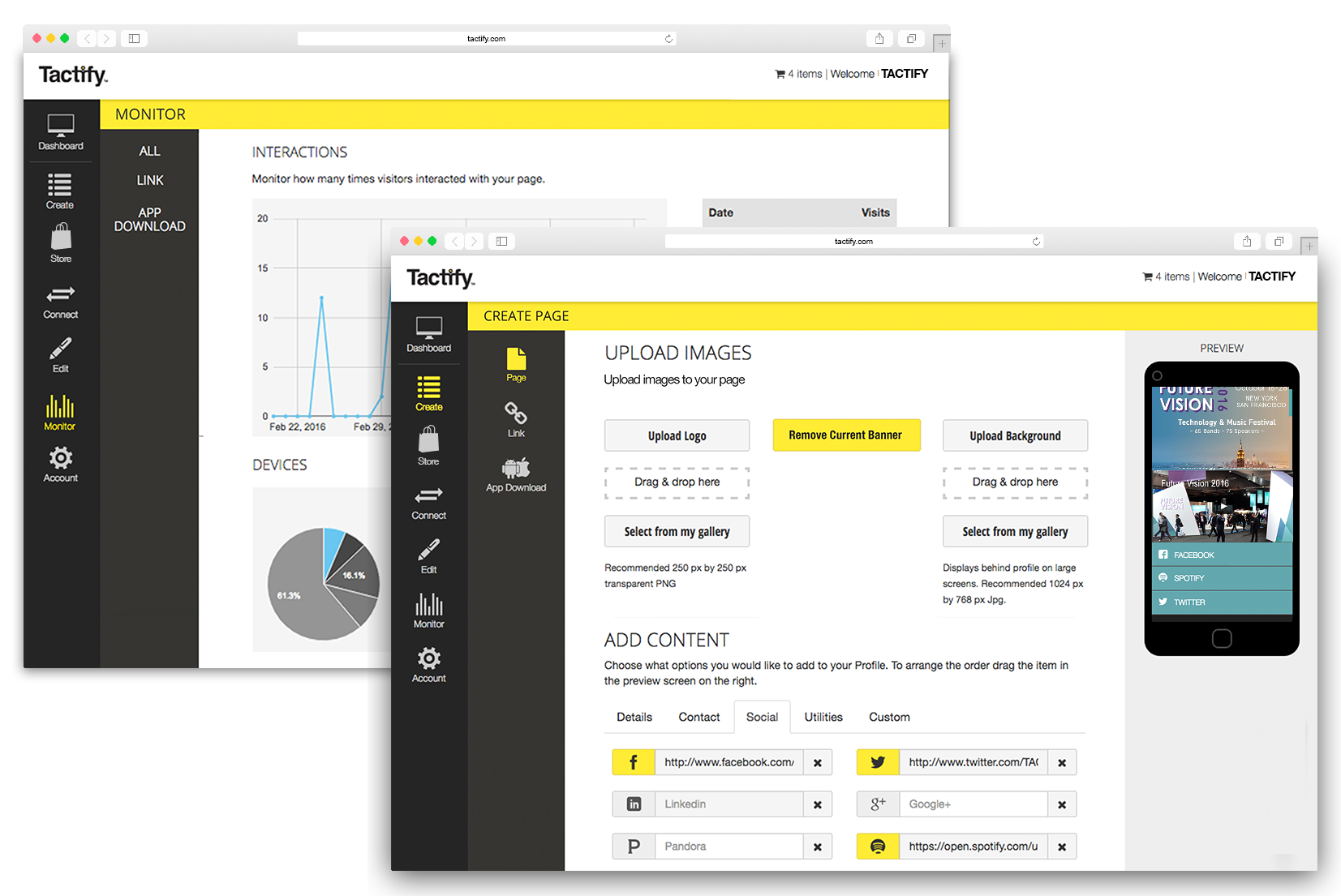Switch to the Utilities tab
The height and width of the screenshot is (896, 1341).
point(823,717)
